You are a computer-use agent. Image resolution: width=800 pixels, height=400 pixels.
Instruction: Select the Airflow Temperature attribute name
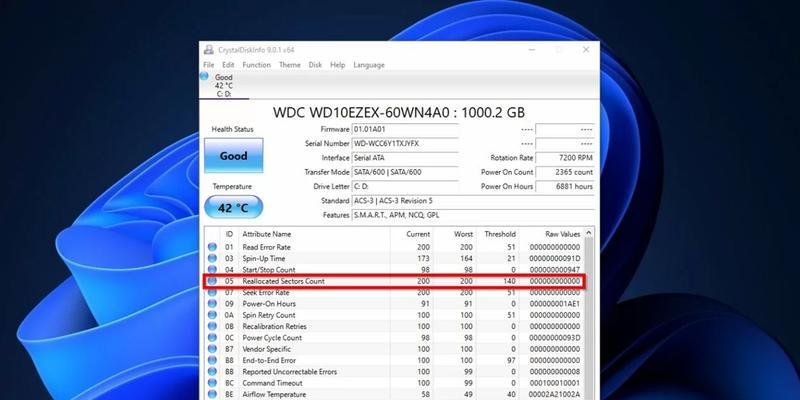point(274,394)
